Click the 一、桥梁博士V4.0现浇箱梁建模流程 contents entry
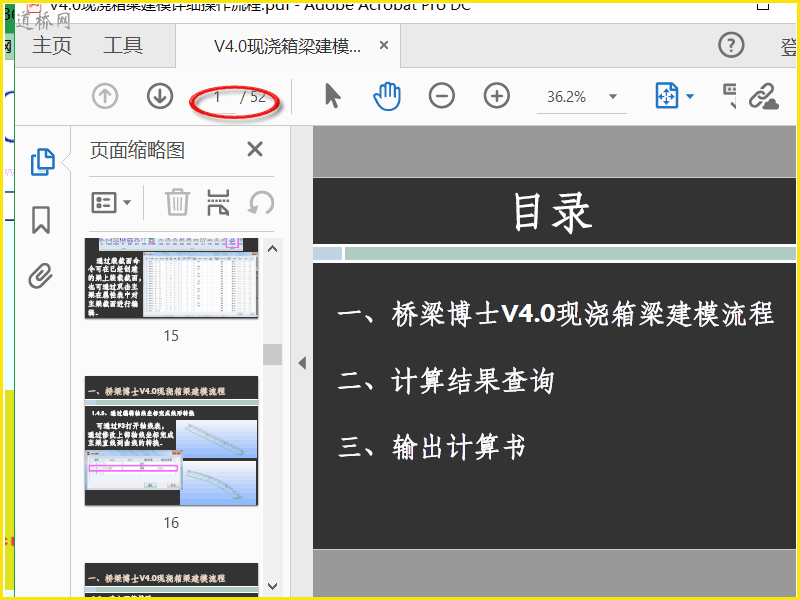800x600 pixels. pos(556,313)
